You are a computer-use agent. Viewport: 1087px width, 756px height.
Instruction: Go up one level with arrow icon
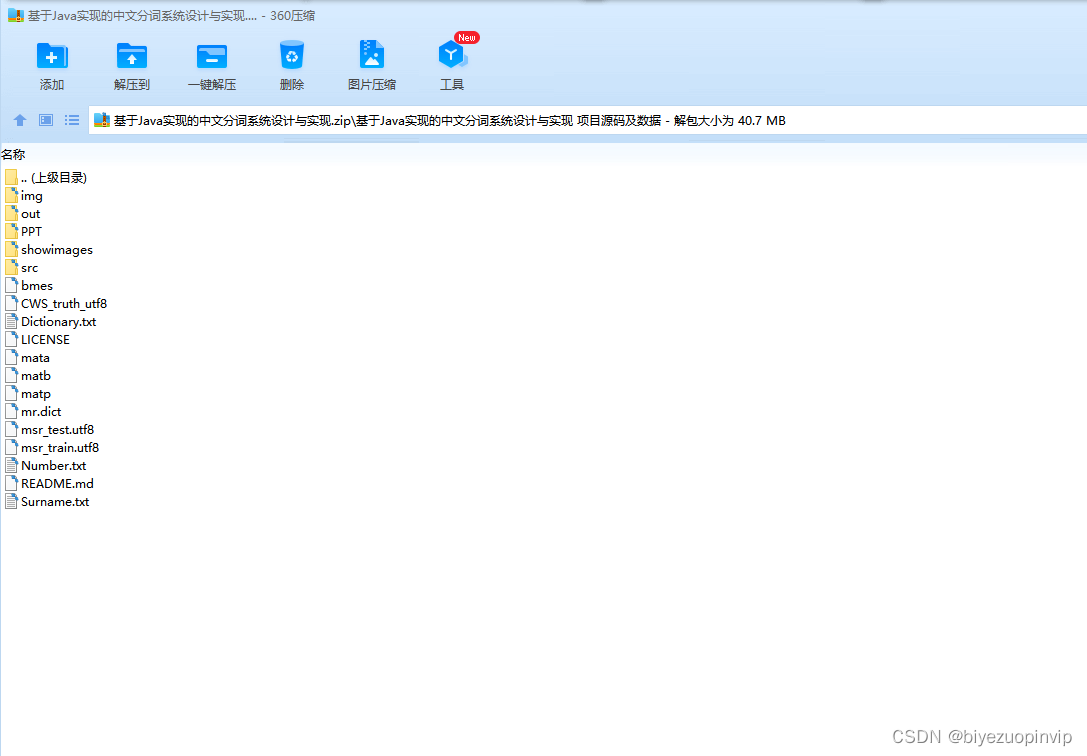[x=20, y=120]
